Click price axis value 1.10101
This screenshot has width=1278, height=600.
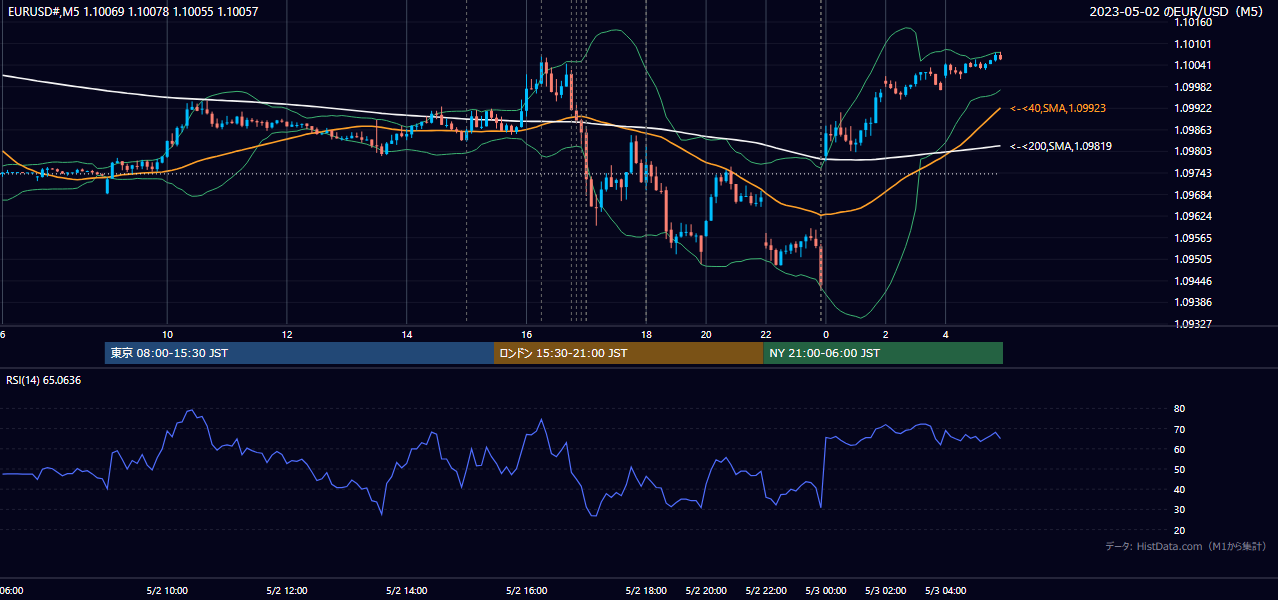(1193, 44)
